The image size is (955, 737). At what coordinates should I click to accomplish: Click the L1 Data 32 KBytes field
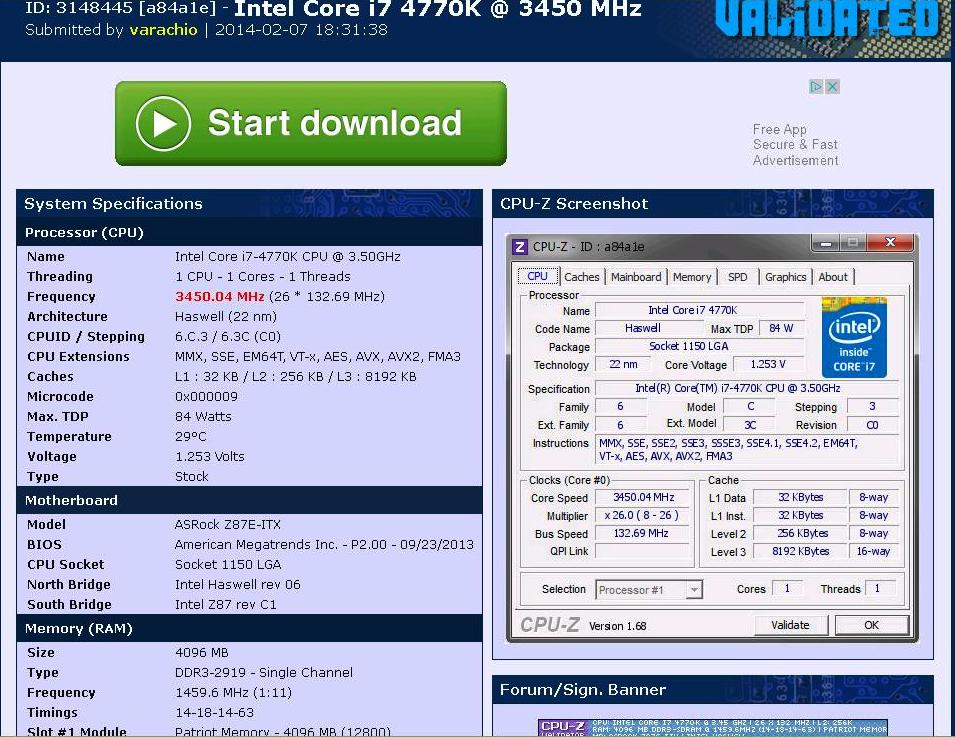point(800,497)
